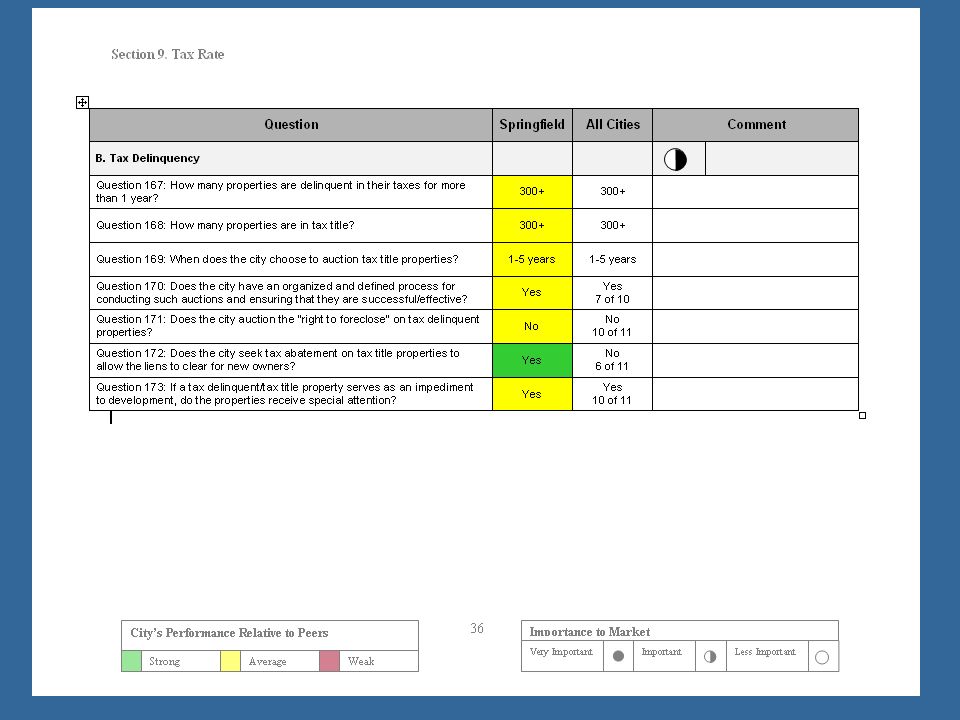Screen dimensions: 960x720
Task: Click the Strong legend label
Action: [x=165, y=661]
